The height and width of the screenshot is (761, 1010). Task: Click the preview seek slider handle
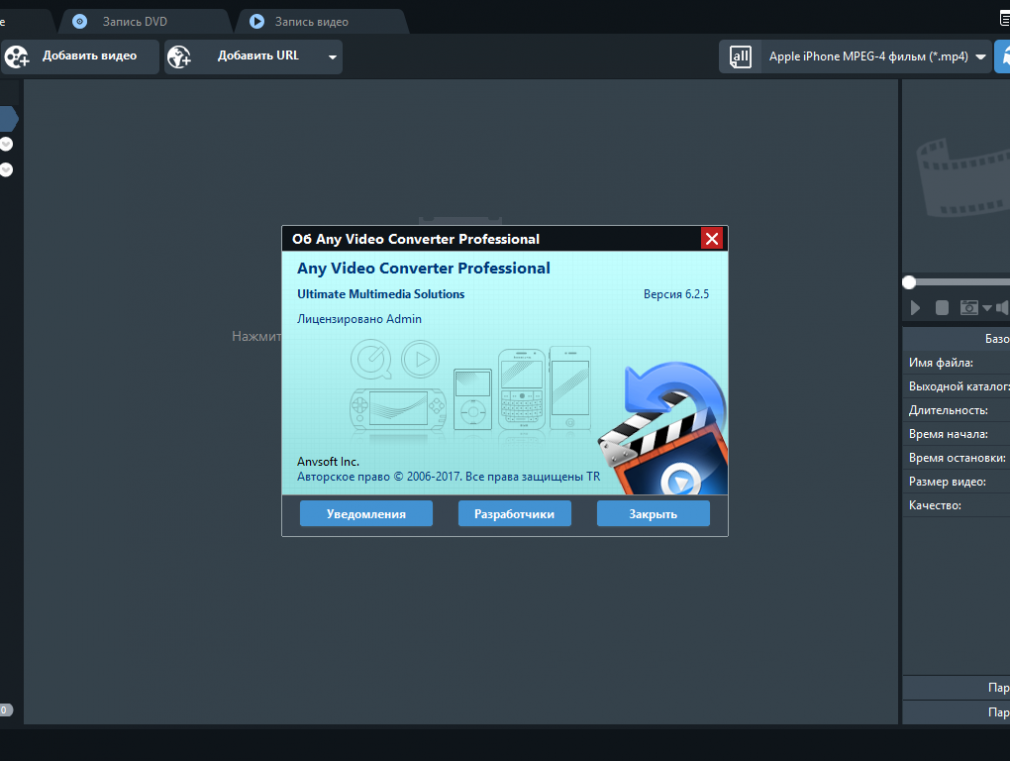pos(909,282)
